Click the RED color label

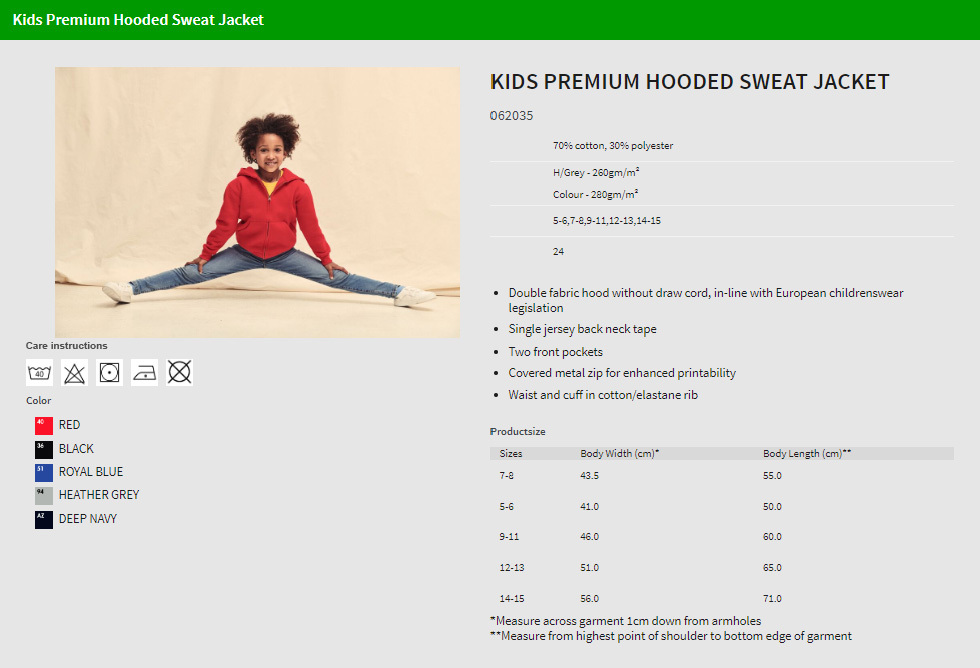pyautogui.click(x=69, y=425)
